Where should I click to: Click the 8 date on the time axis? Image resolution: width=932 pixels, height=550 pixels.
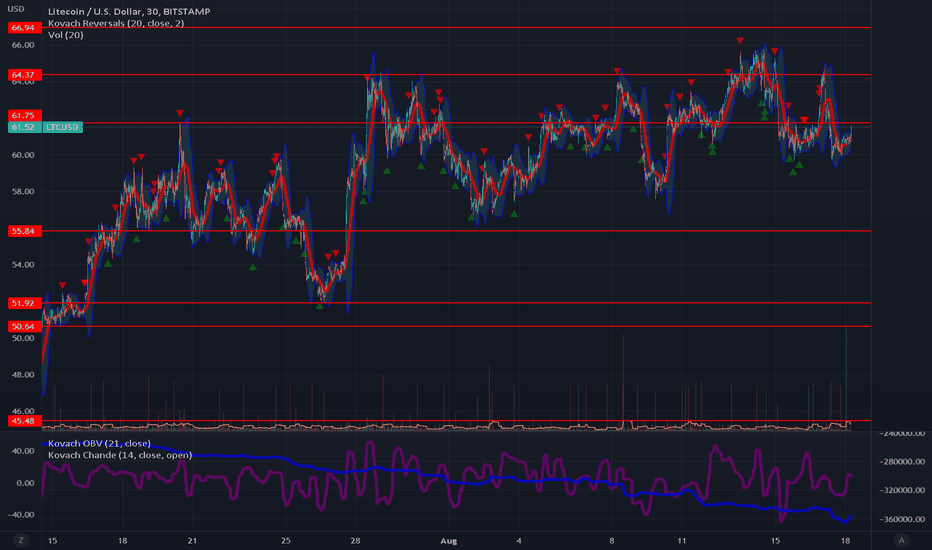click(x=612, y=540)
